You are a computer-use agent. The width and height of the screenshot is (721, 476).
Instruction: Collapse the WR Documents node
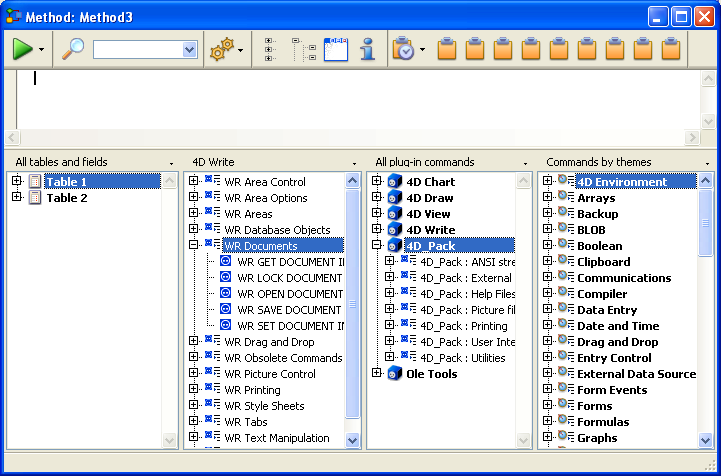tap(194, 246)
